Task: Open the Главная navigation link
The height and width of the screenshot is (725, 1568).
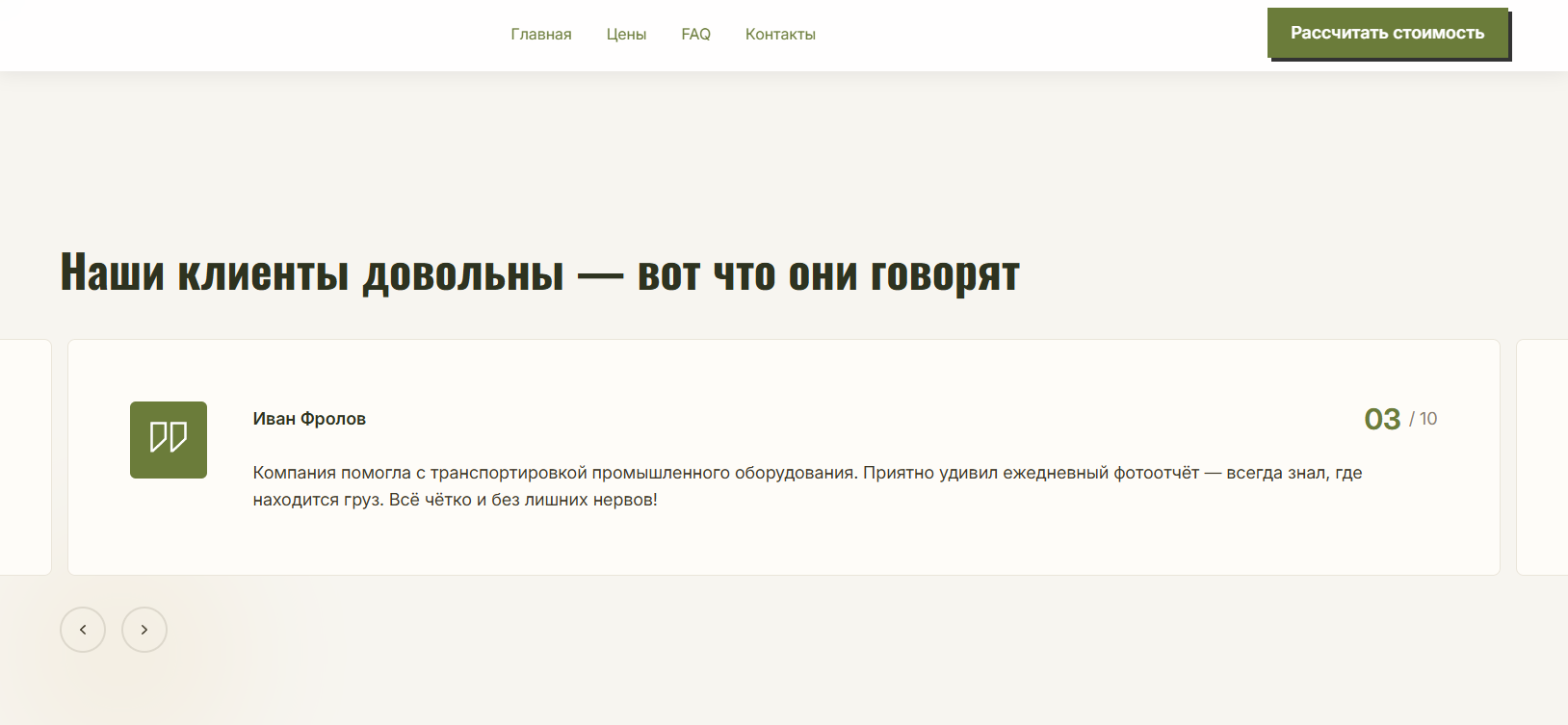Action: [540, 35]
